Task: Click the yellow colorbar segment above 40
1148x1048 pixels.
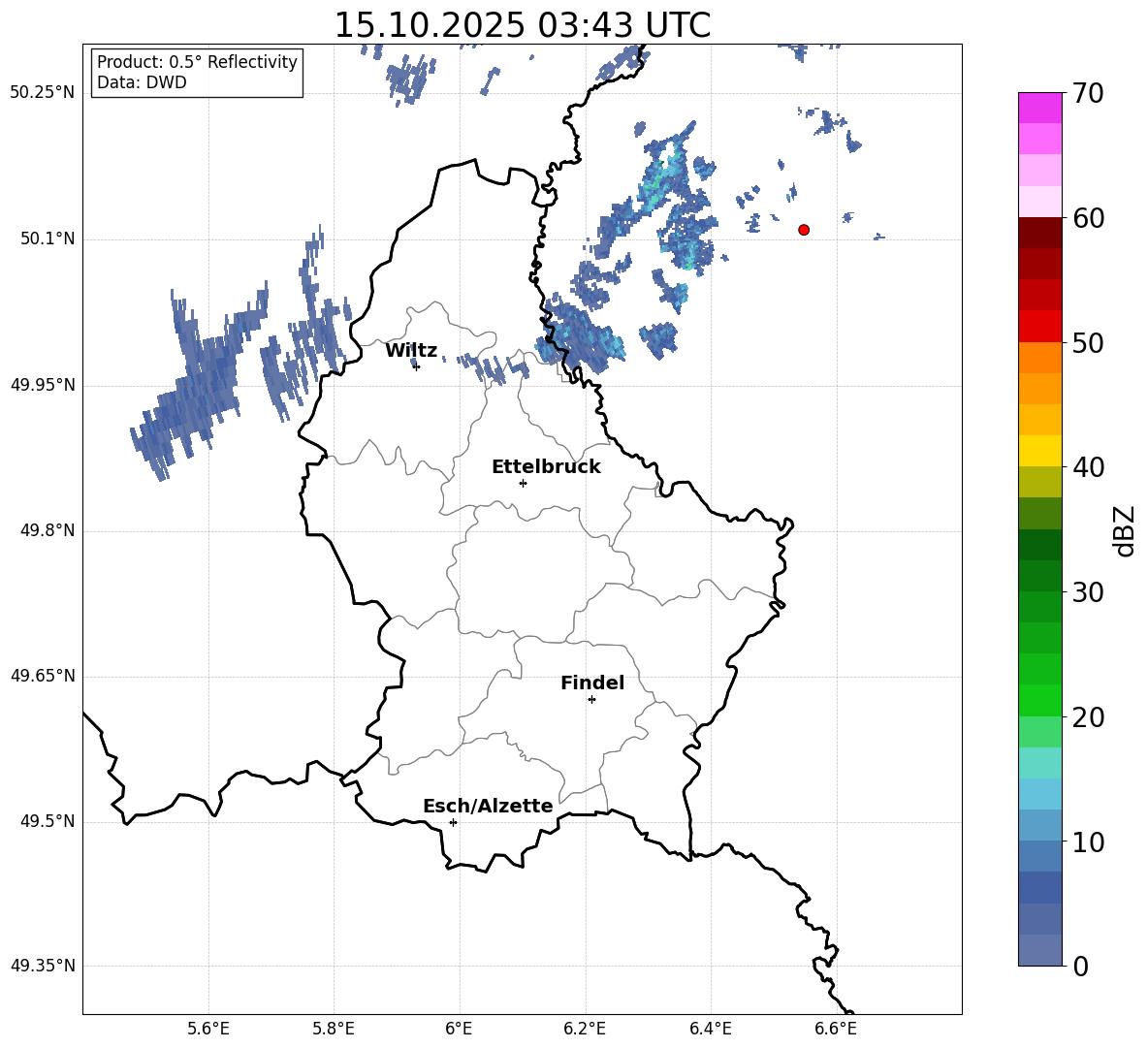Action: click(x=1040, y=451)
